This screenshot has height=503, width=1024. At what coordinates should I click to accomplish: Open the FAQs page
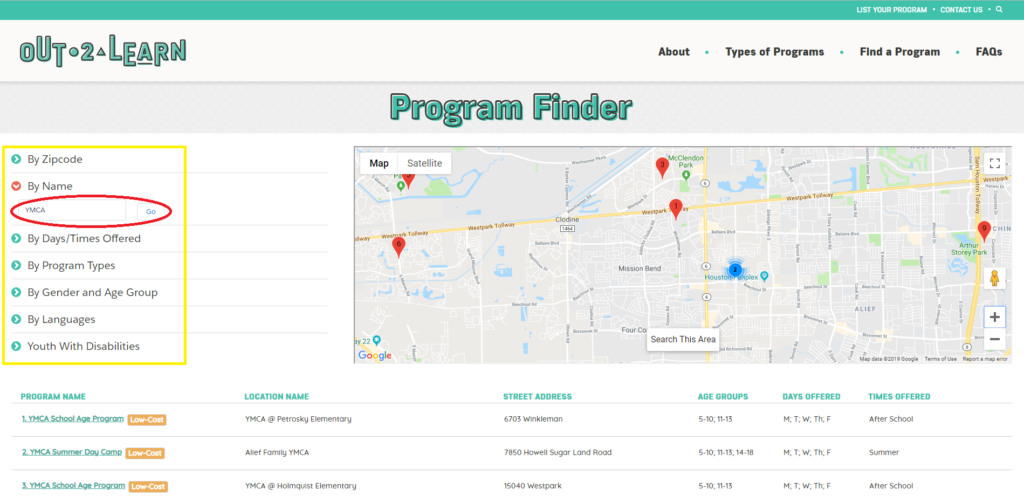point(989,52)
